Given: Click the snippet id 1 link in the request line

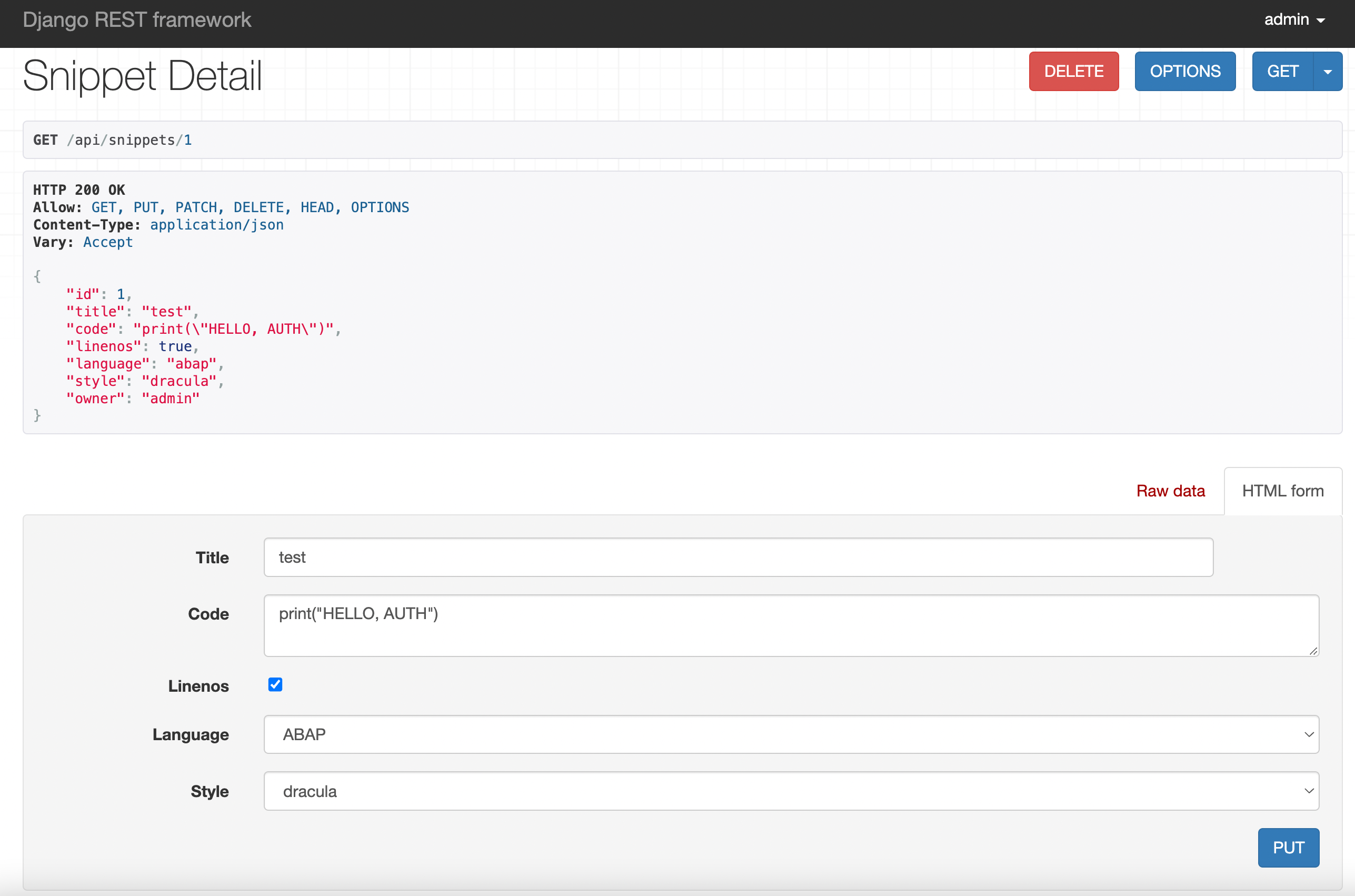Looking at the screenshot, I should pos(188,140).
